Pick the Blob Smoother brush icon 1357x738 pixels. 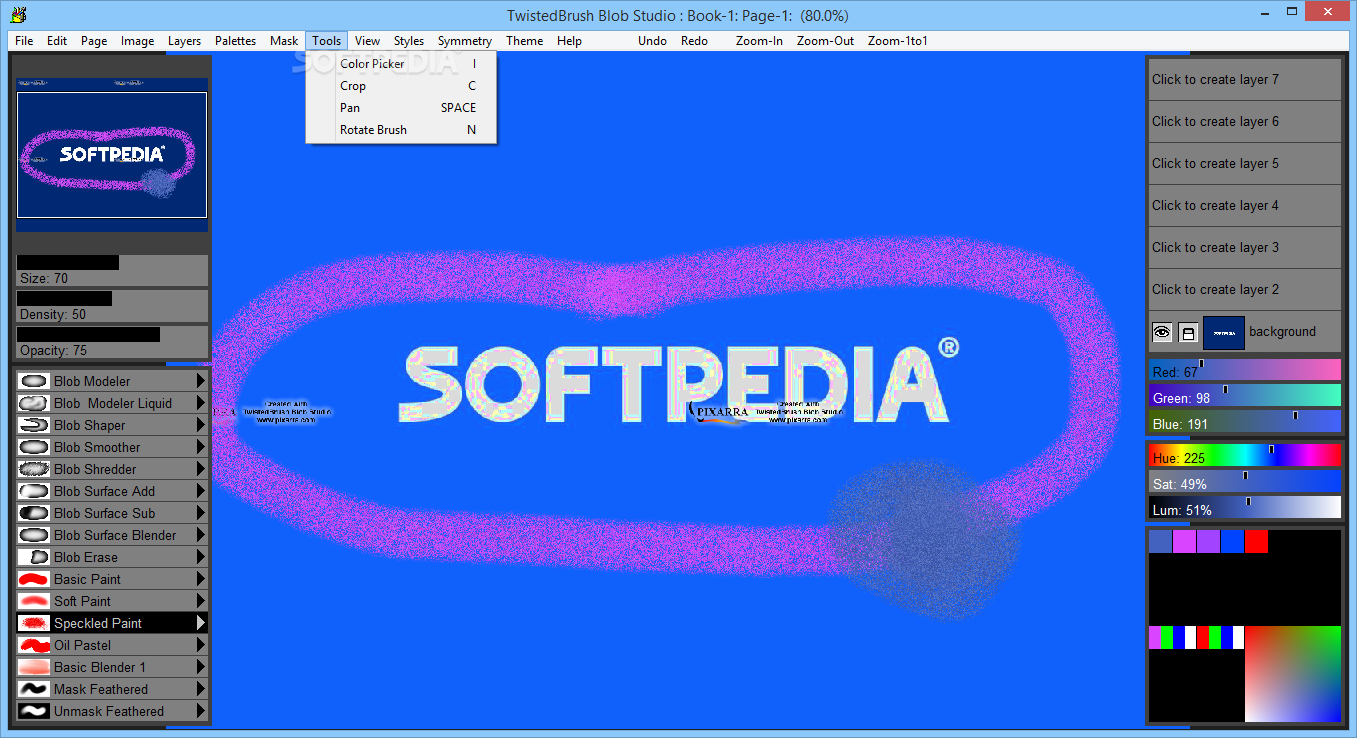click(34, 447)
